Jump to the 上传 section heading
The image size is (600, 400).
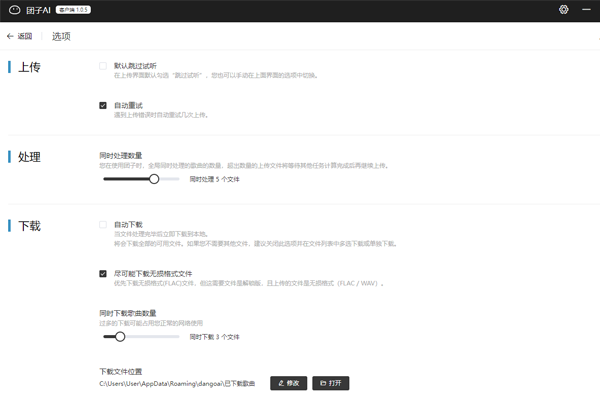click(29, 68)
